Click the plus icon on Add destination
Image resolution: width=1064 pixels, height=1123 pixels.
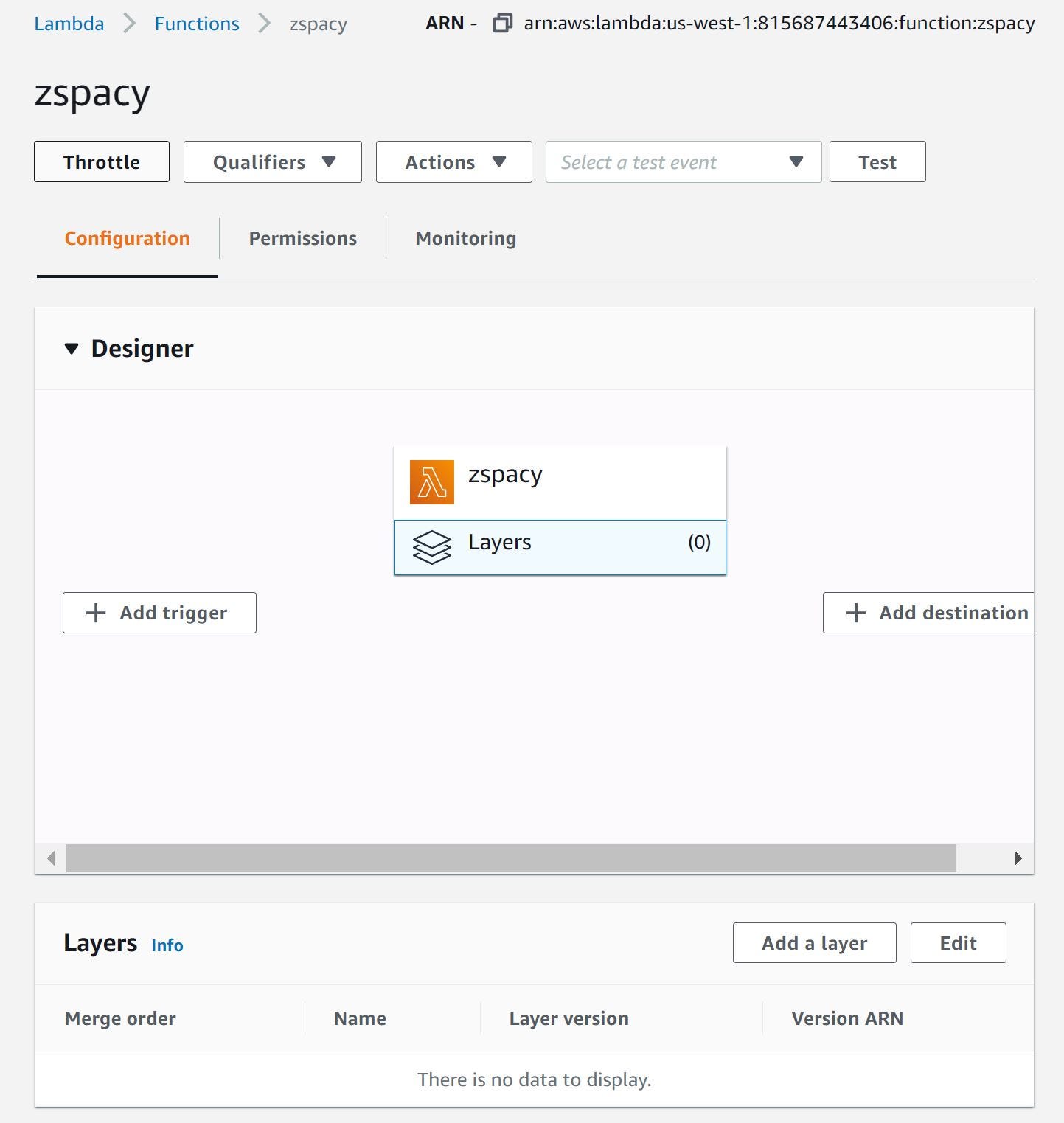855,613
